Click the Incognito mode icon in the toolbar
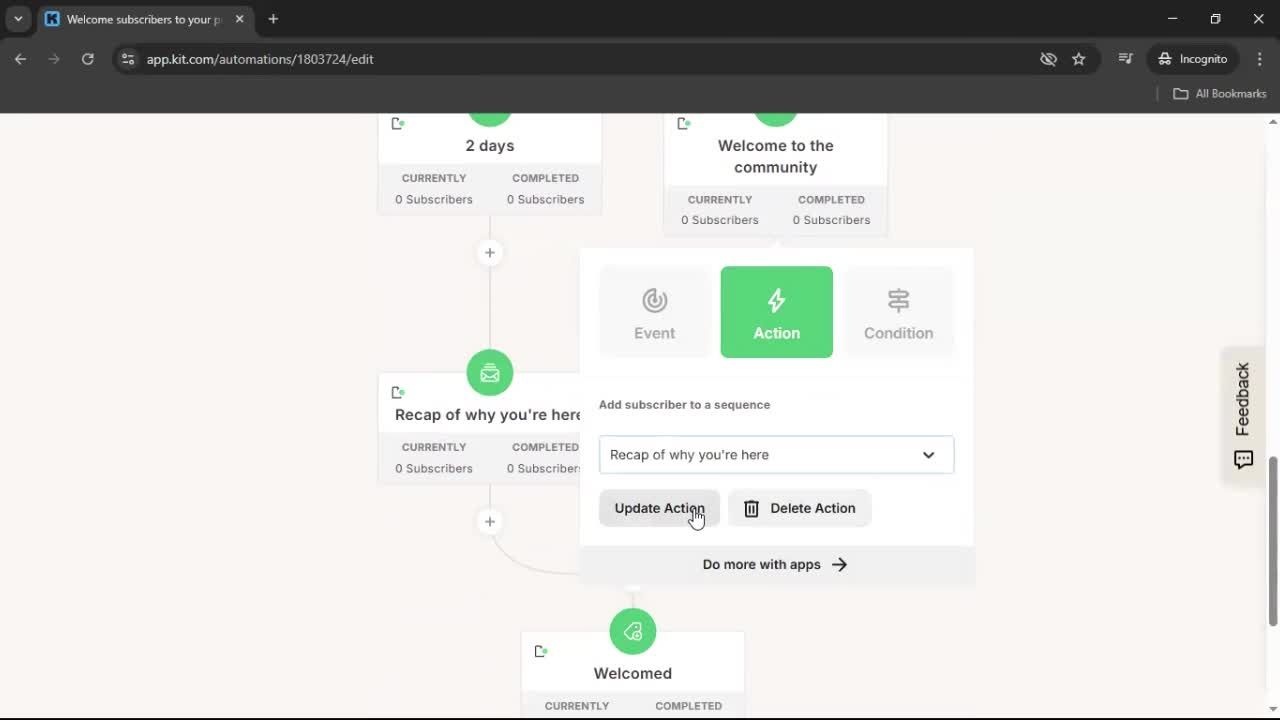1280x720 pixels. pyautogui.click(x=1165, y=58)
